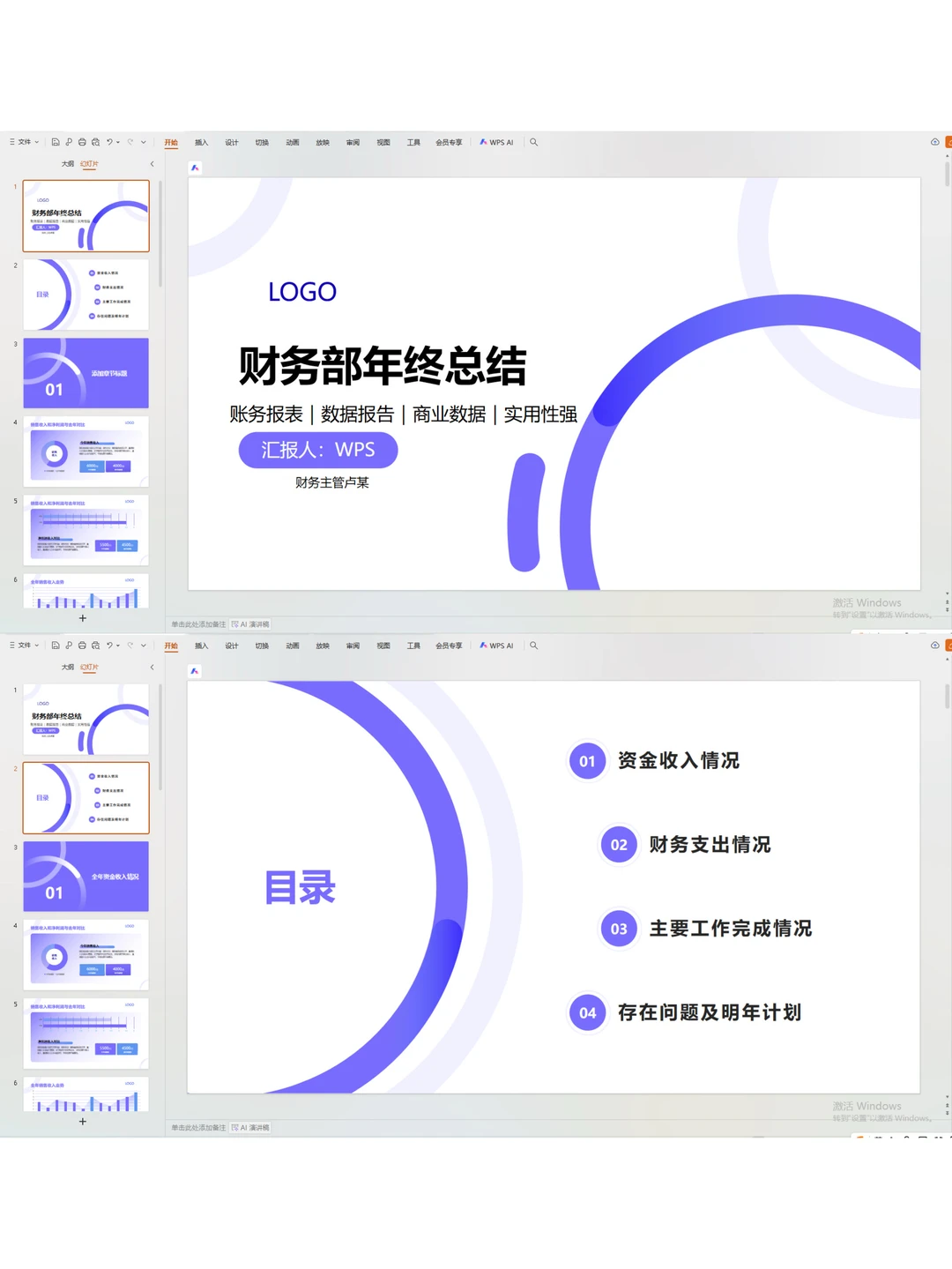
Task: Click the WPS logo icon above the slide
Action: 196,168
